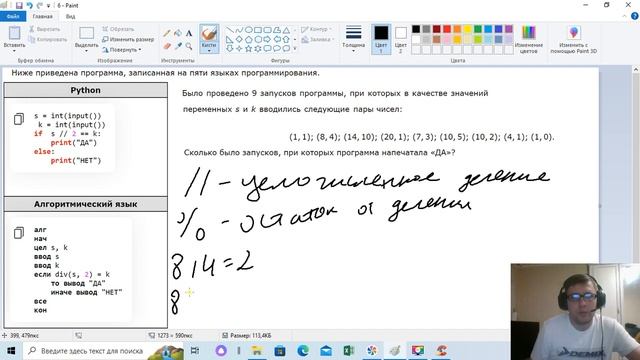Click the vertical scrollbar up arrow
Viewport: 640px width, 360px height.
(636, 70)
